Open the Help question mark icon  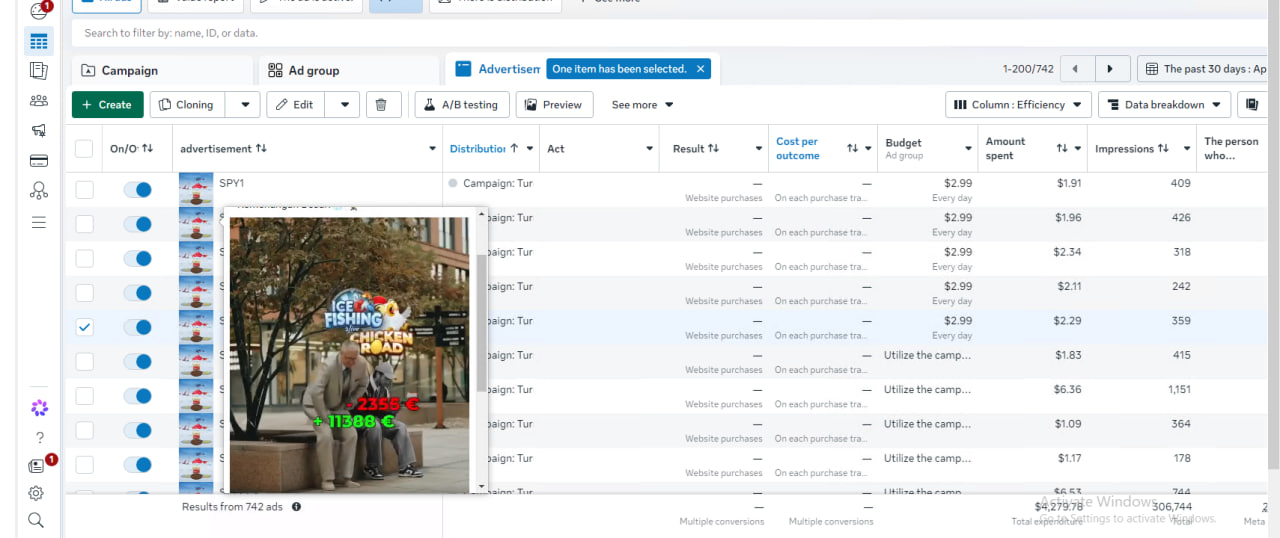click(x=39, y=437)
